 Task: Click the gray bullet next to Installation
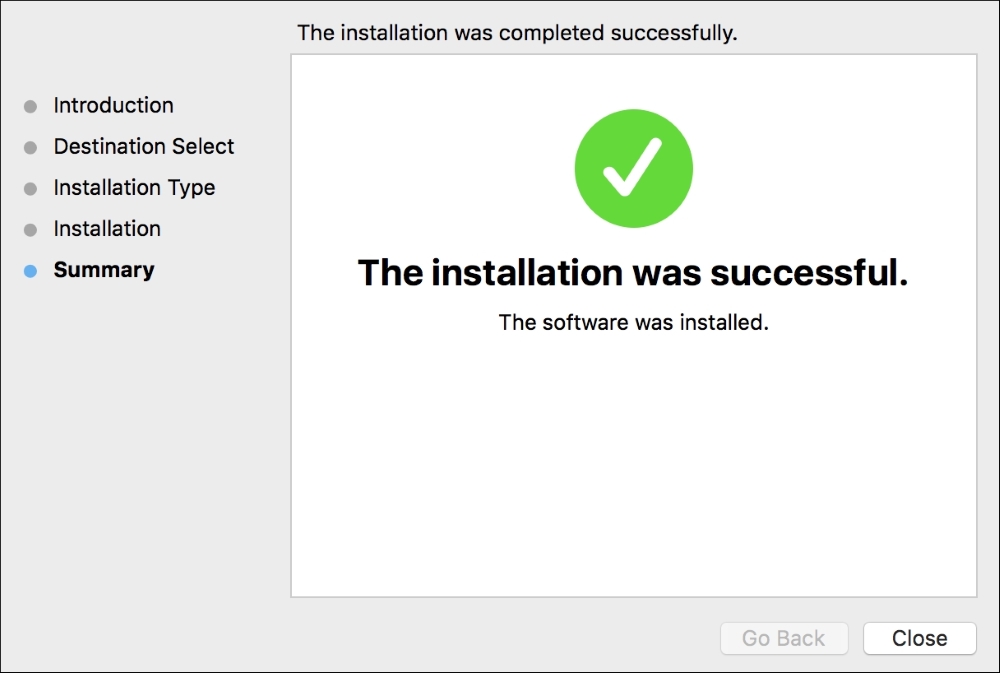[30, 230]
